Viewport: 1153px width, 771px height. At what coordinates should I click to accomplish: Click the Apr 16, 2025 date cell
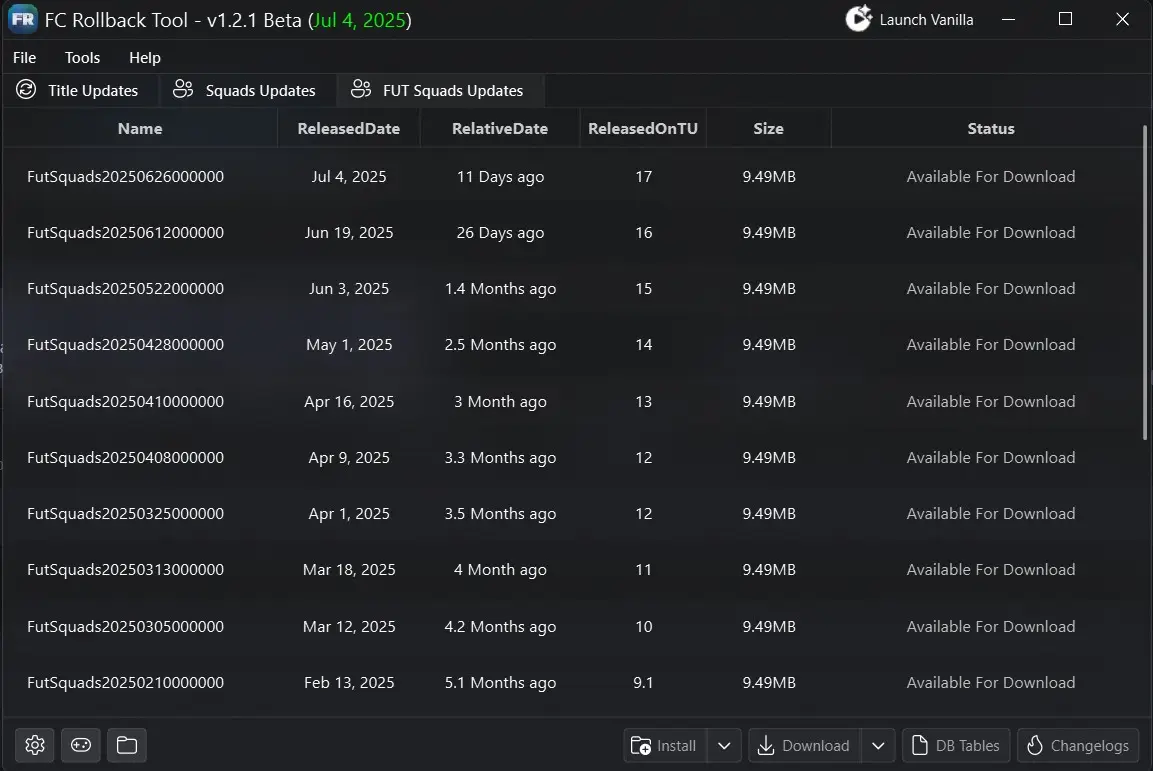click(349, 401)
